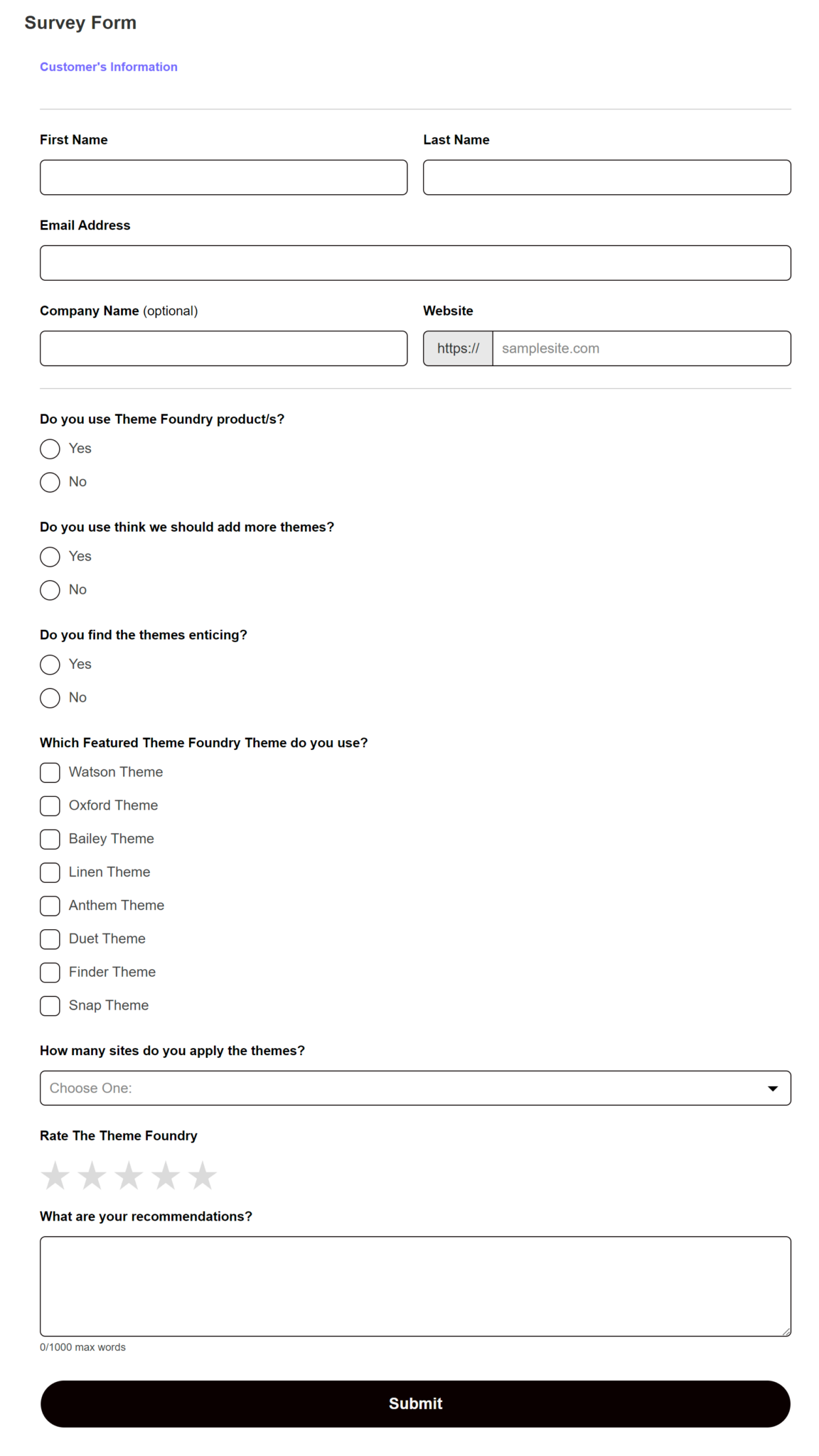Click the recommendations text area
Image resolution: width=819 pixels, height=1456 pixels.
tap(415, 1285)
